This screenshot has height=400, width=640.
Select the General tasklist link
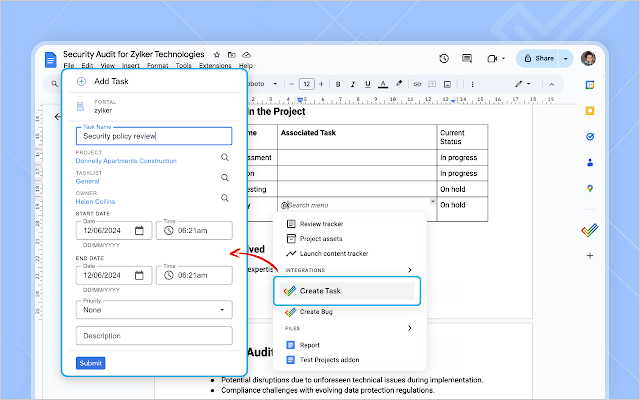87,181
